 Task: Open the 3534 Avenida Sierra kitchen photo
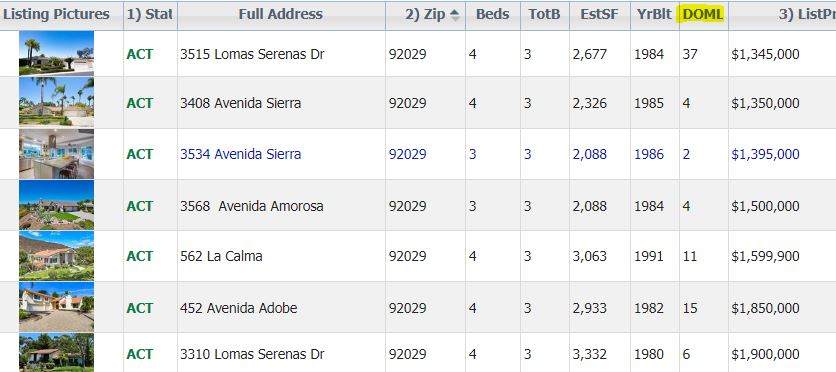57,153
